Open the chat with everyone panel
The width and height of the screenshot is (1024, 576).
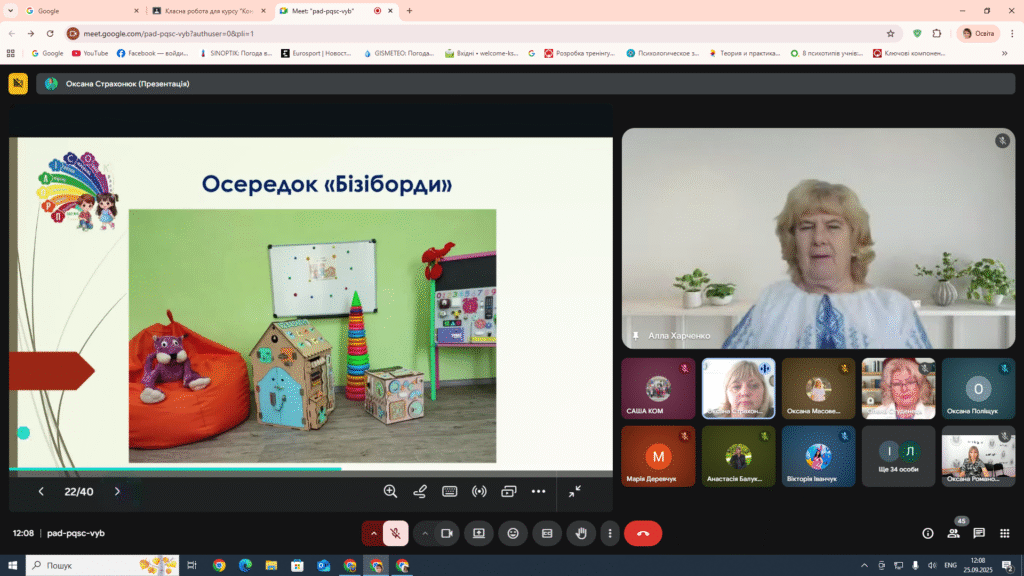coord(978,534)
